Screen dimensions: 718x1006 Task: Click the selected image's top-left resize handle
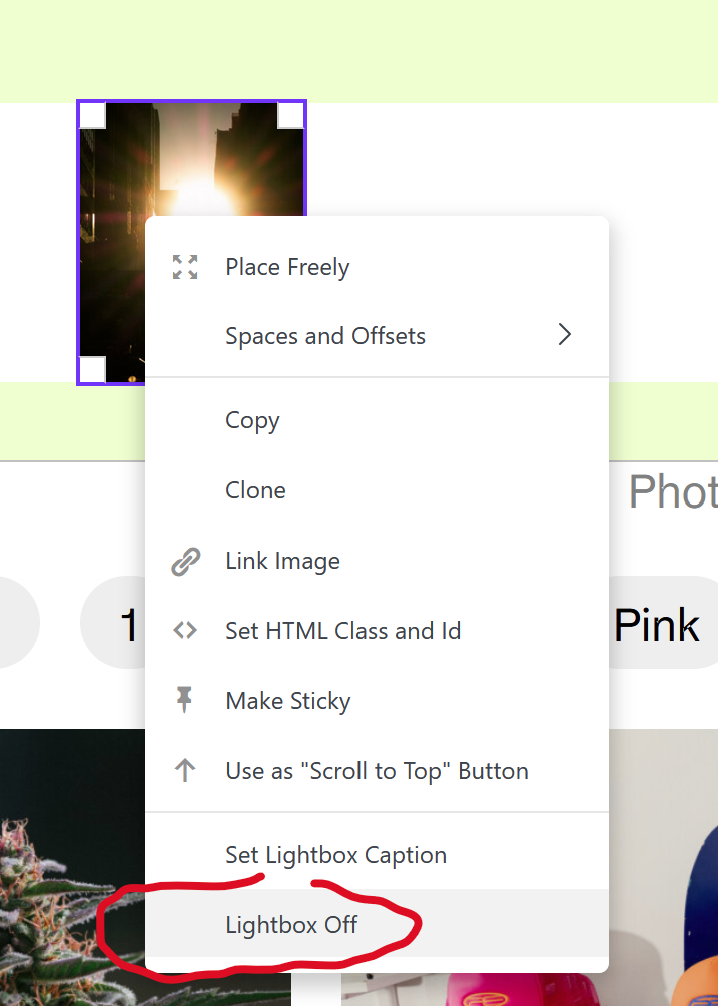tap(92, 115)
